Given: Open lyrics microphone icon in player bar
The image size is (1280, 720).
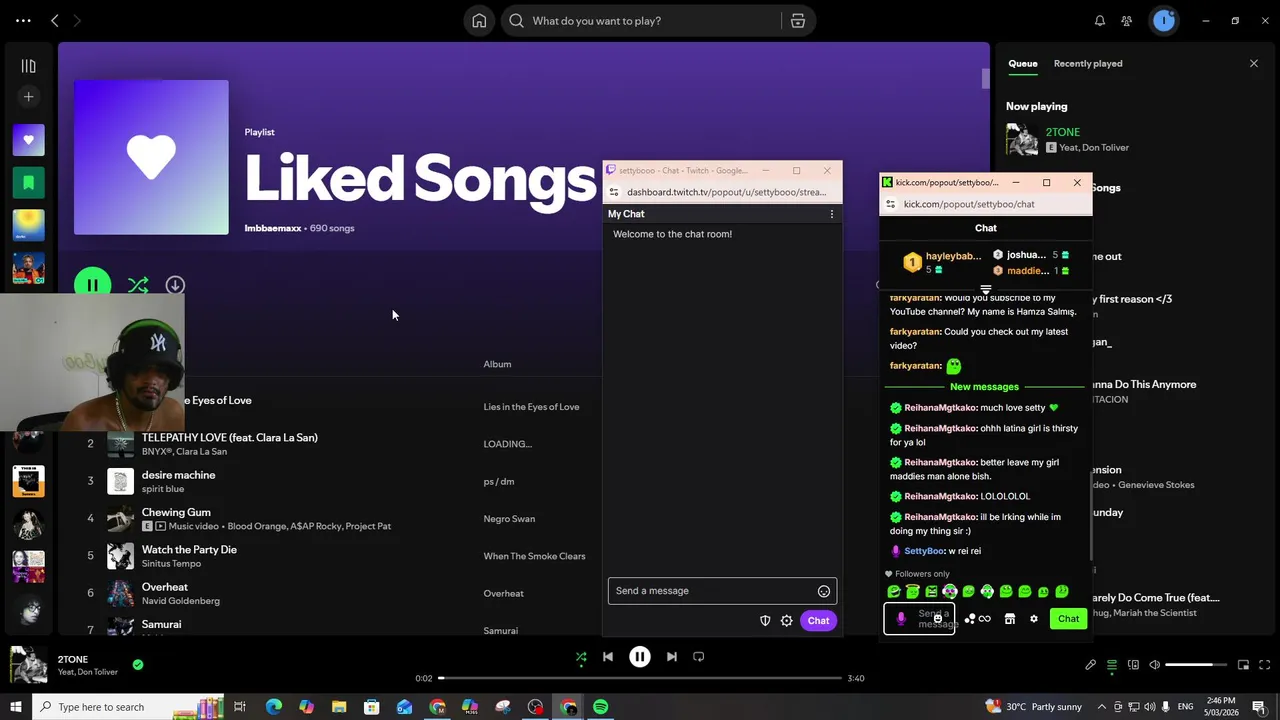Looking at the screenshot, I should click(1091, 665).
